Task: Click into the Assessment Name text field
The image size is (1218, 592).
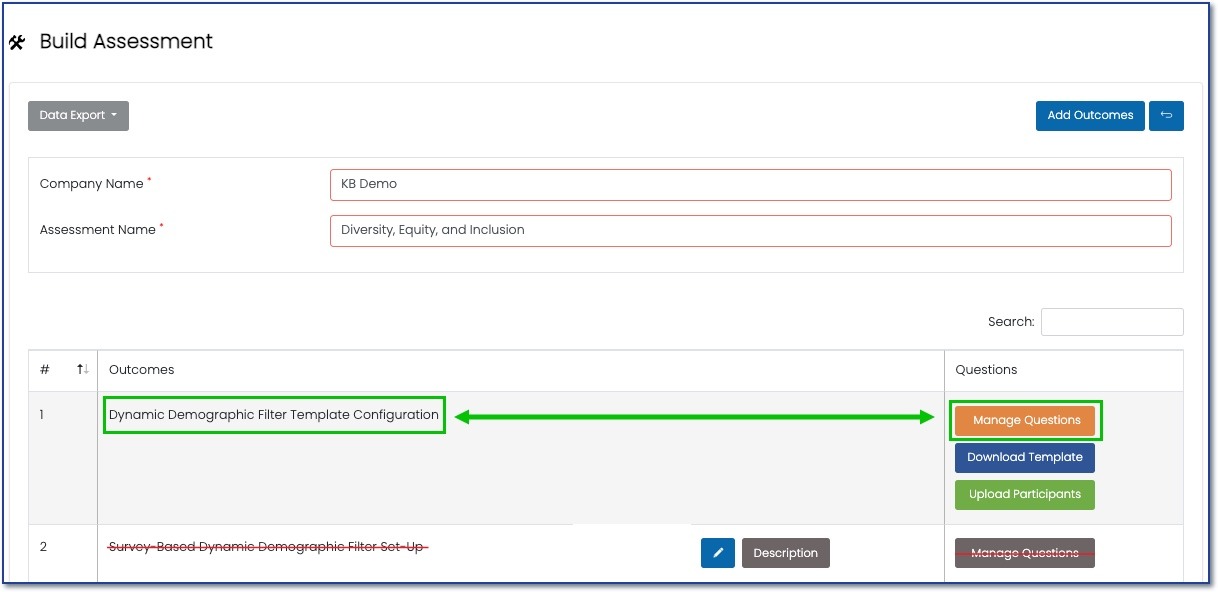Action: coord(750,230)
